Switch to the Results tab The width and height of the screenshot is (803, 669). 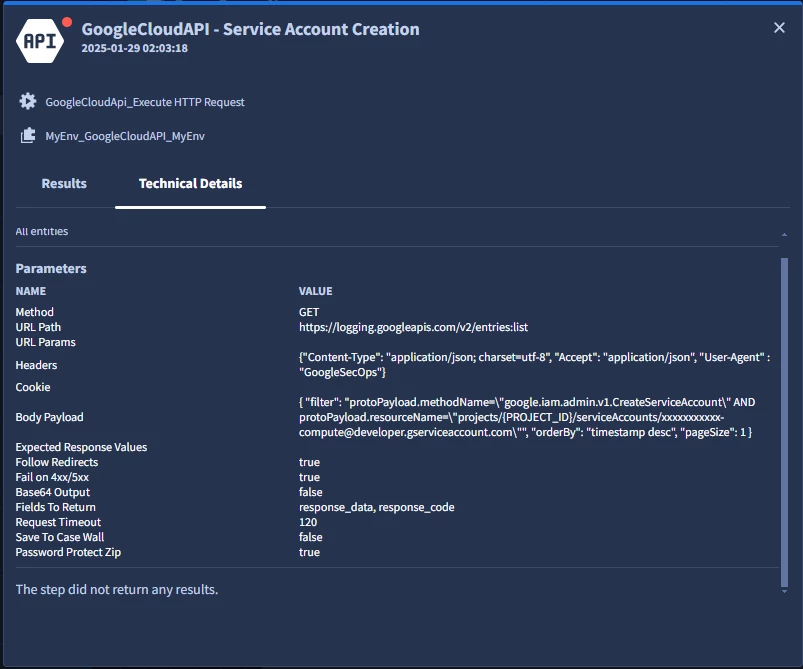pyautogui.click(x=64, y=183)
